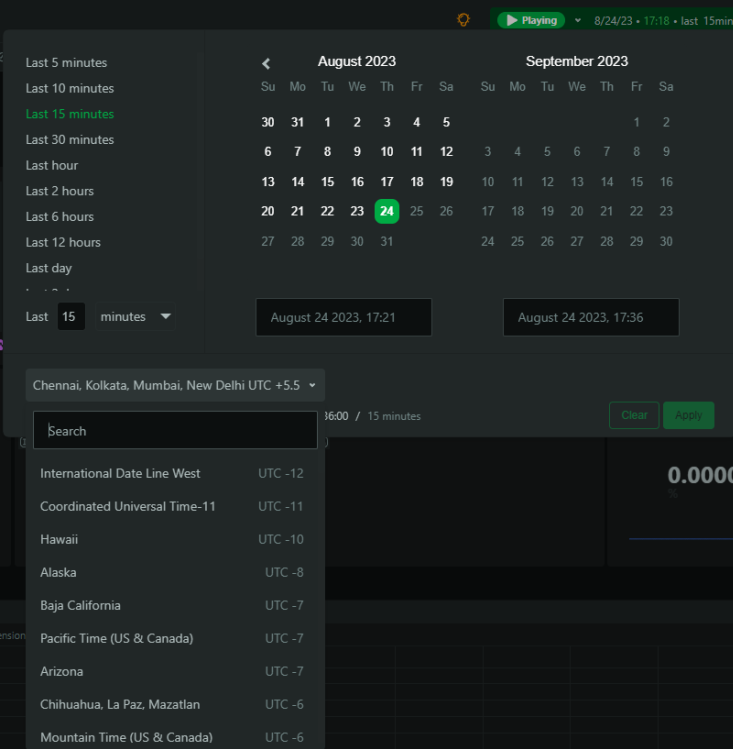This screenshot has height=749, width=733.
Task: Choose Pacific Time (US & Canada) timezone
Action: coord(172,639)
